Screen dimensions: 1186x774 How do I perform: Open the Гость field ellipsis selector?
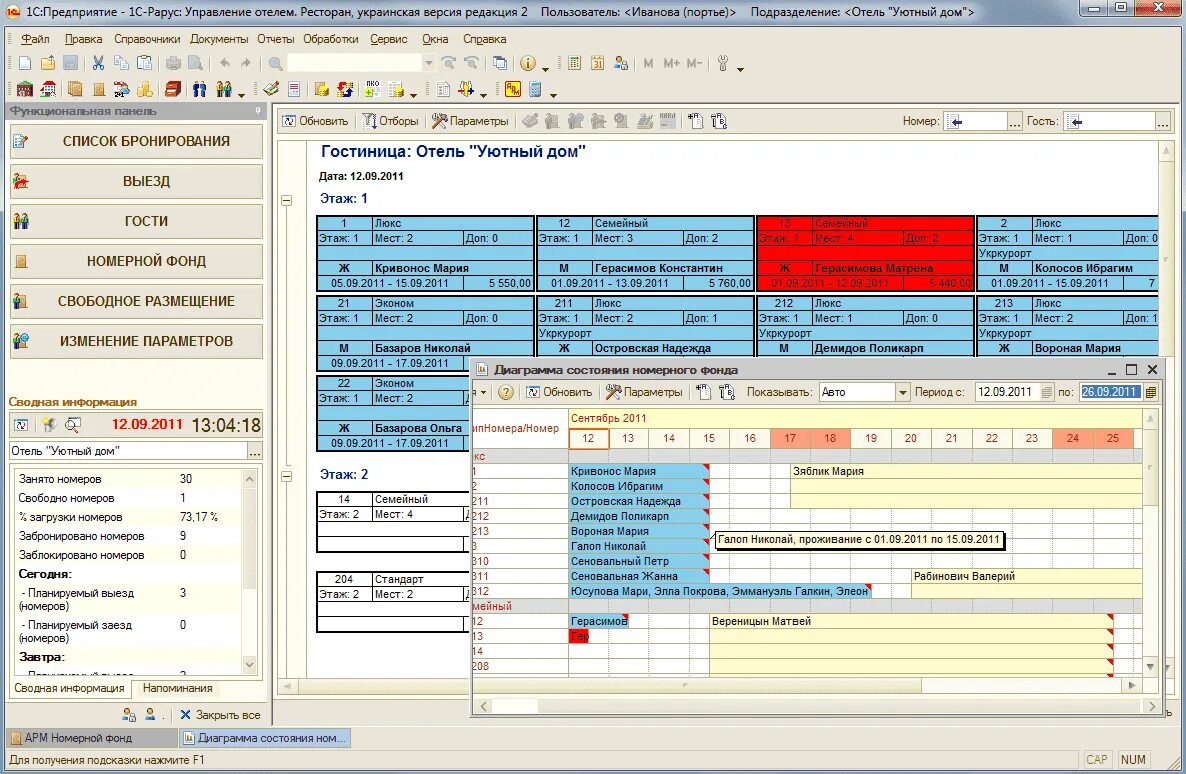[x=1163, y=121]
